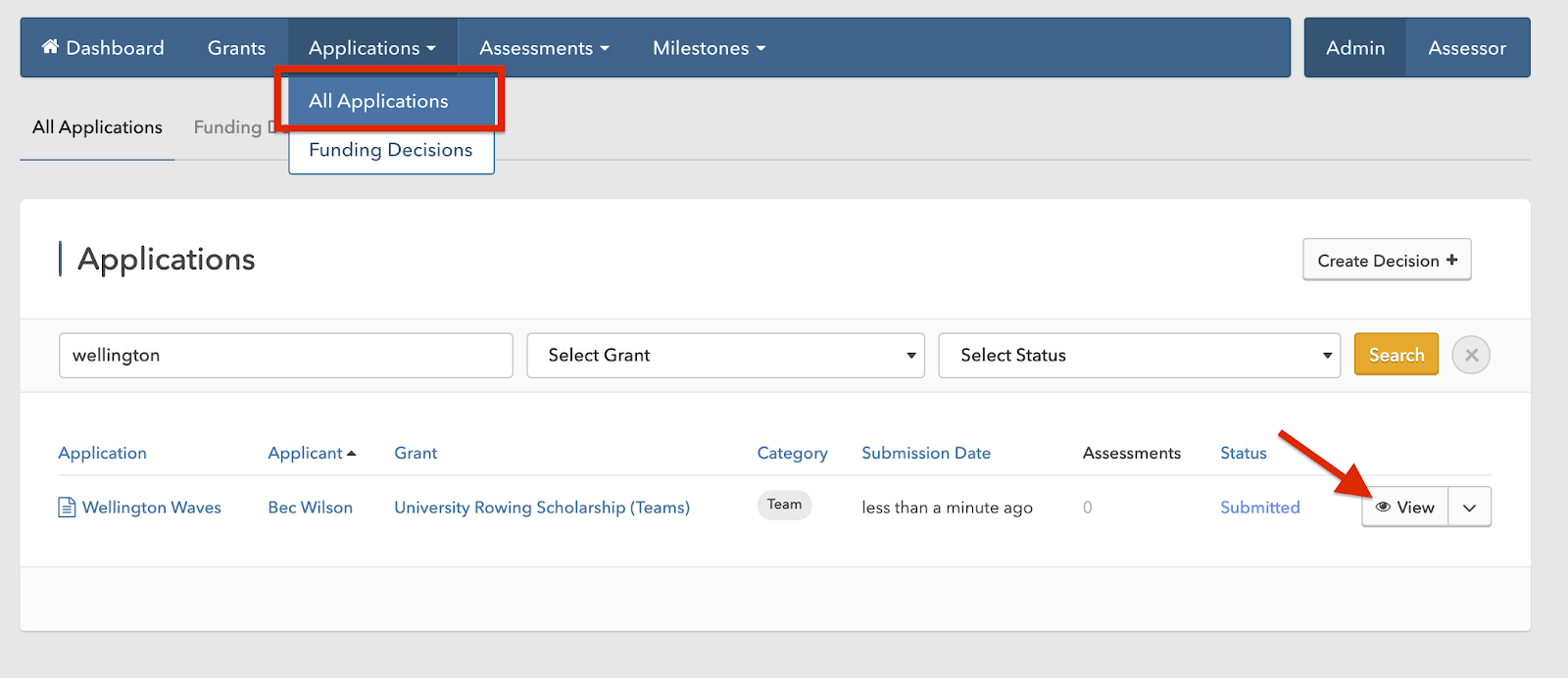The width and height of the screenshot is (1568, 678).
Task: Expand the Assessments menu
Action: [544, 48]
